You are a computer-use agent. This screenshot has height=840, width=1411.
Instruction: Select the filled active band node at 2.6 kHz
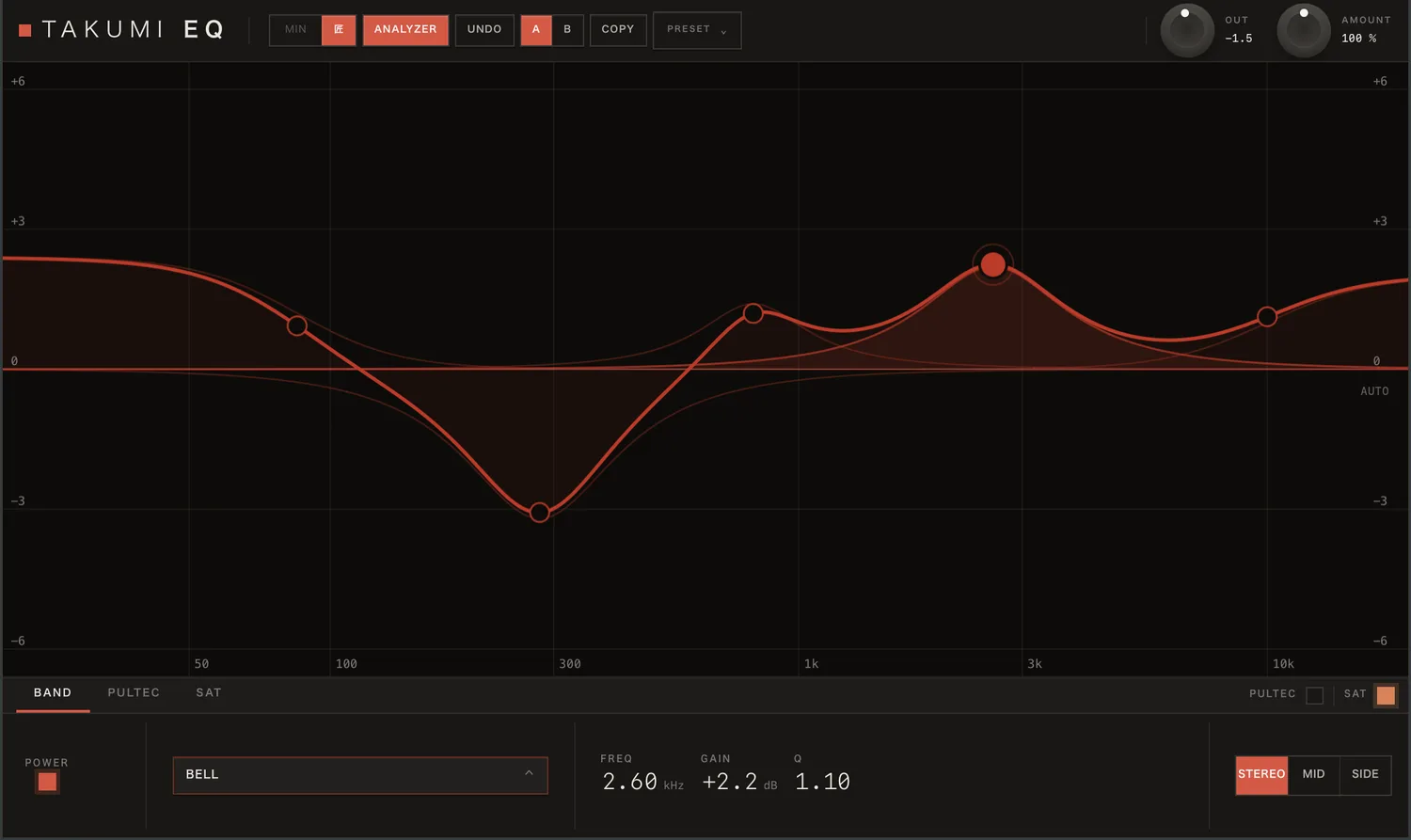coord(992,265)
